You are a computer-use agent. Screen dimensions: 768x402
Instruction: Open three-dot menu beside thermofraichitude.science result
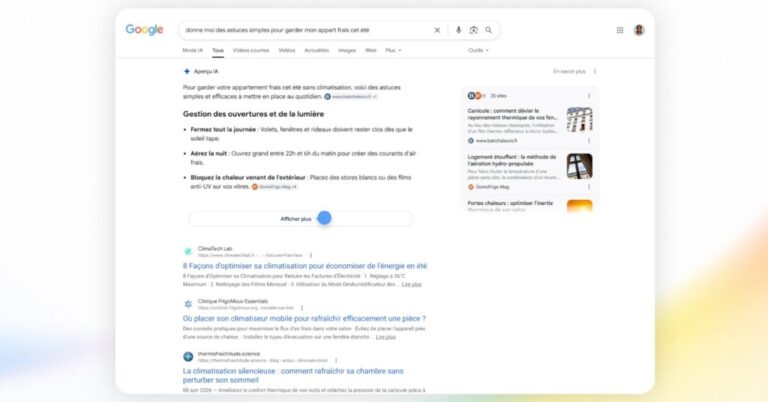[336, 360]
